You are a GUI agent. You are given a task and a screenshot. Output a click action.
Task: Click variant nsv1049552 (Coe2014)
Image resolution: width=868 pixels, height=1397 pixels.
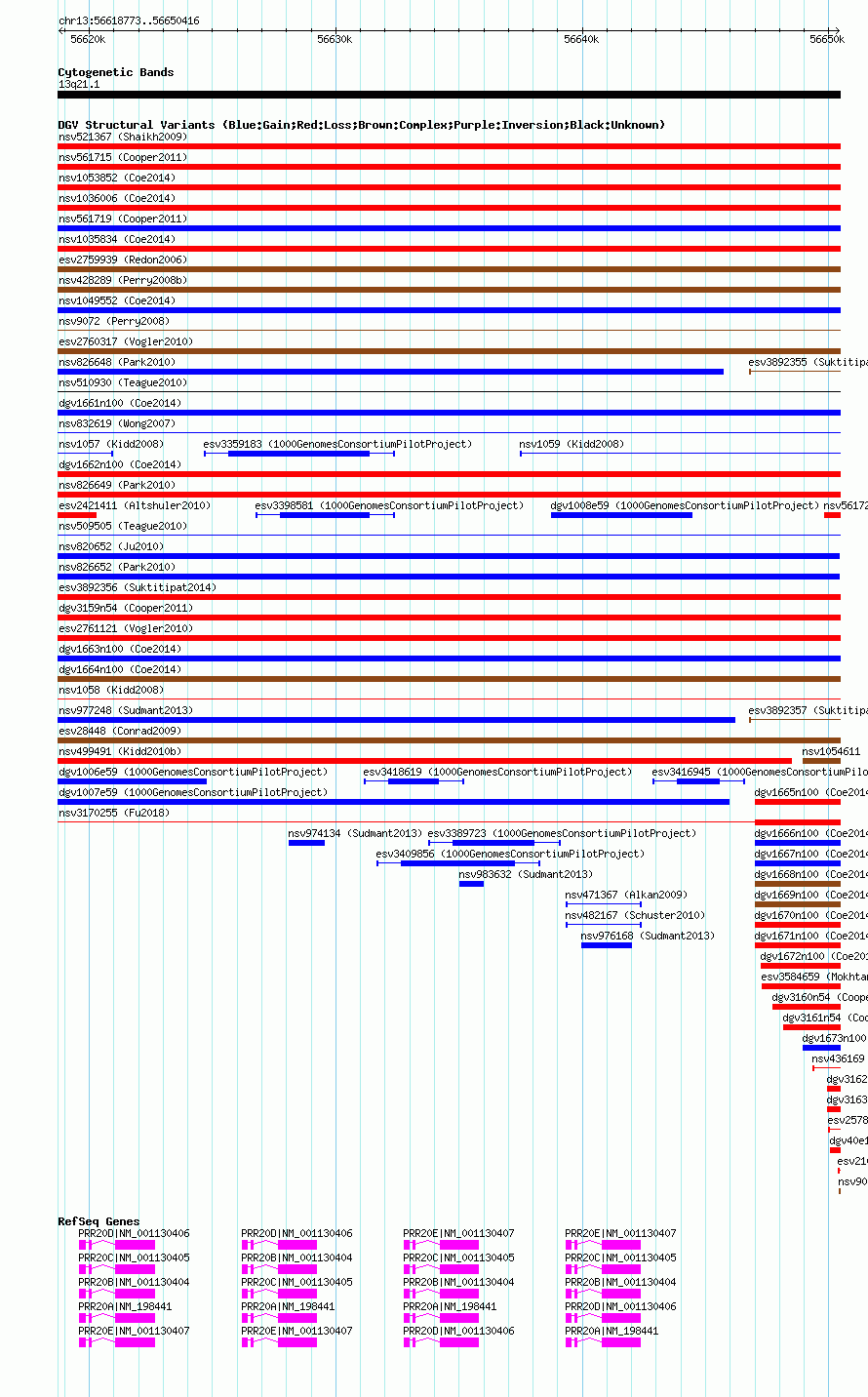[117, 300]
